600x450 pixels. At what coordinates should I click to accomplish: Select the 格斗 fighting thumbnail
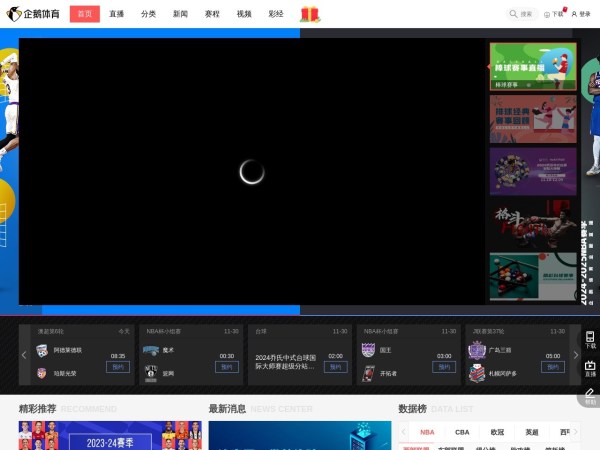[532, 223]
